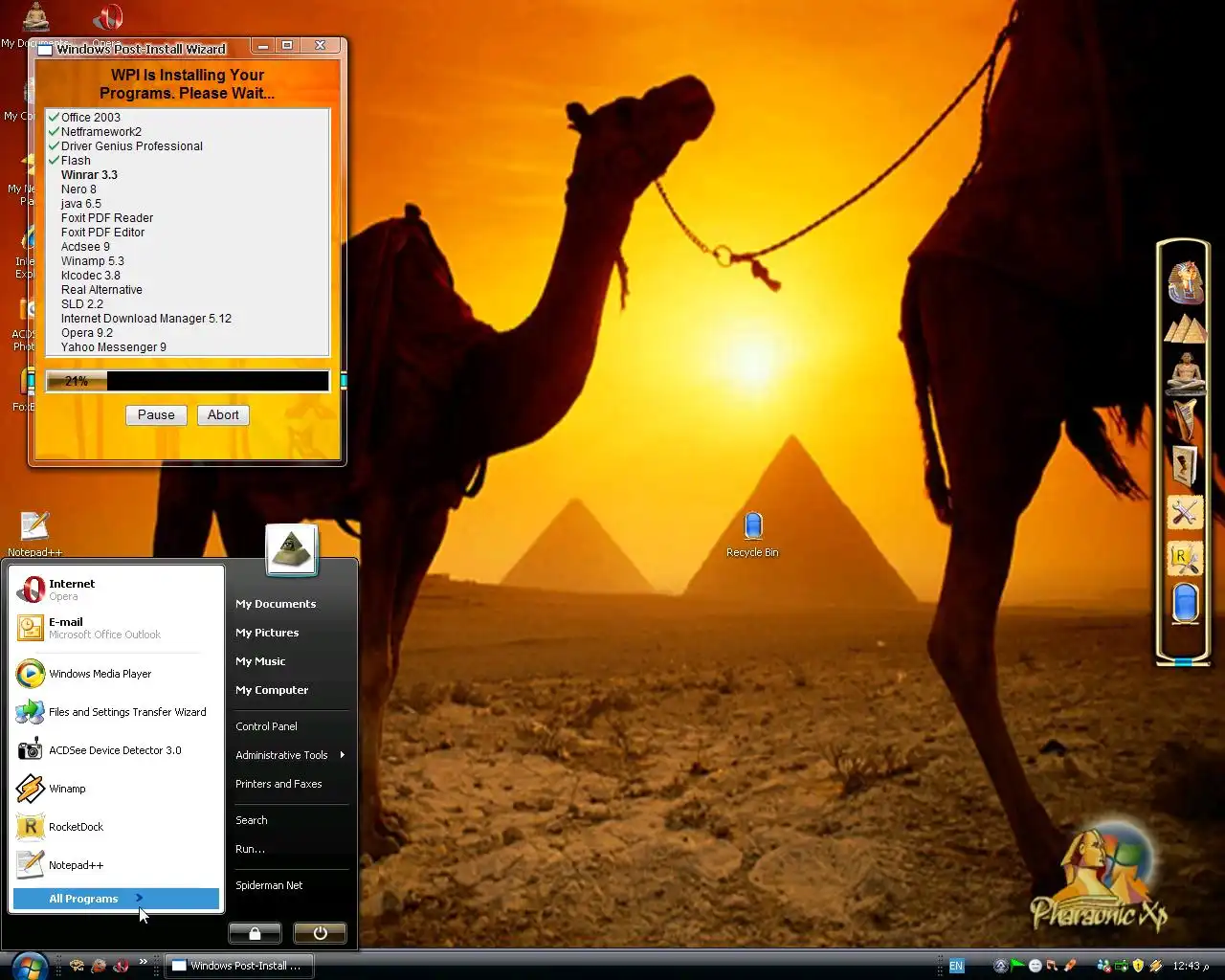Click the yellow security shield tray icon
Viewport: 1225px width, 980px height.
pos(1138,966)
